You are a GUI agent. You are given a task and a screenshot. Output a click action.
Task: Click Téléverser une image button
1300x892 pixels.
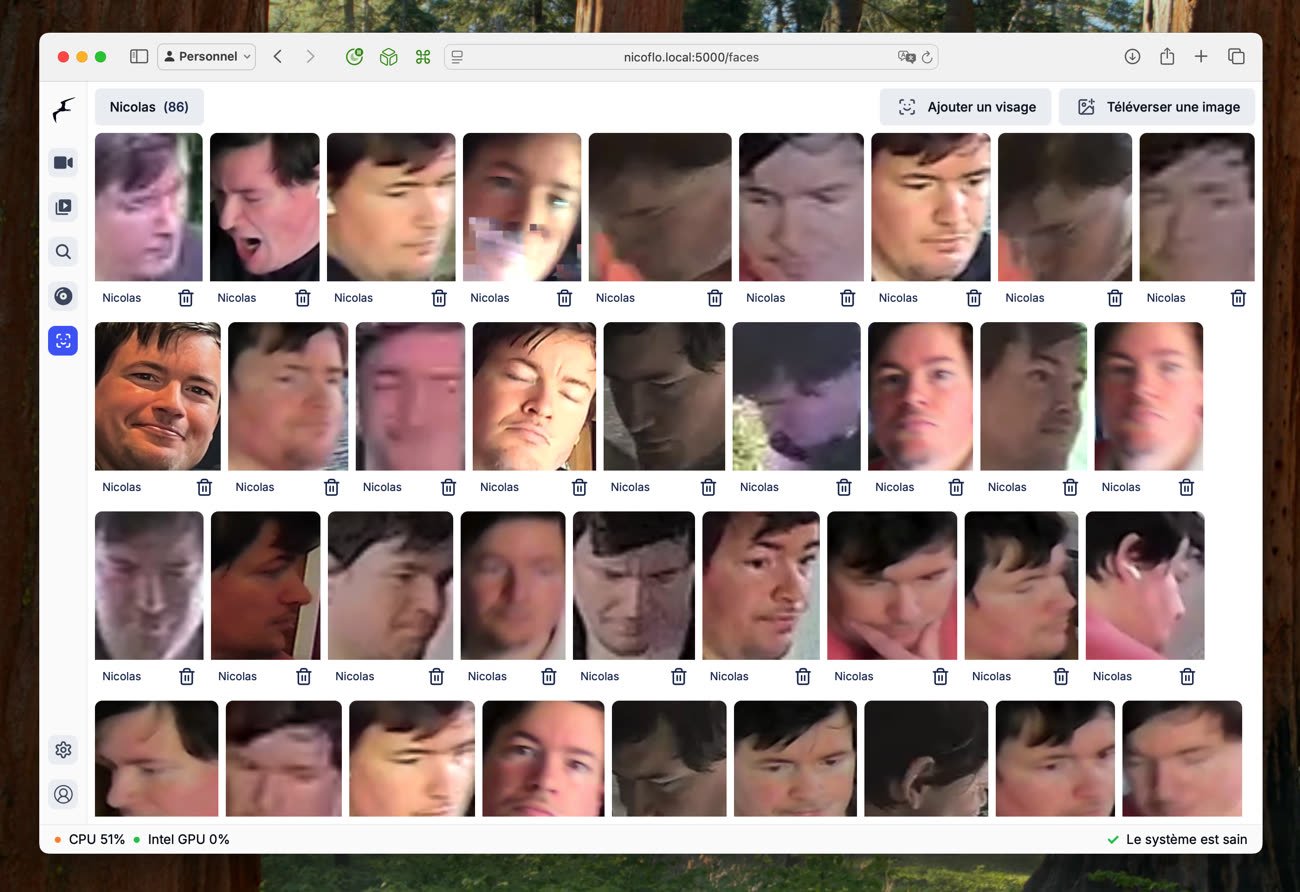pos(1157,107)
